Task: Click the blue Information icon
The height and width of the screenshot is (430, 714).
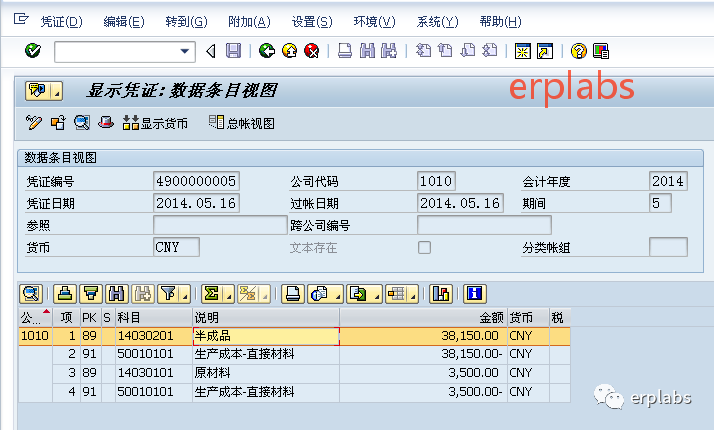Action: 474,294
